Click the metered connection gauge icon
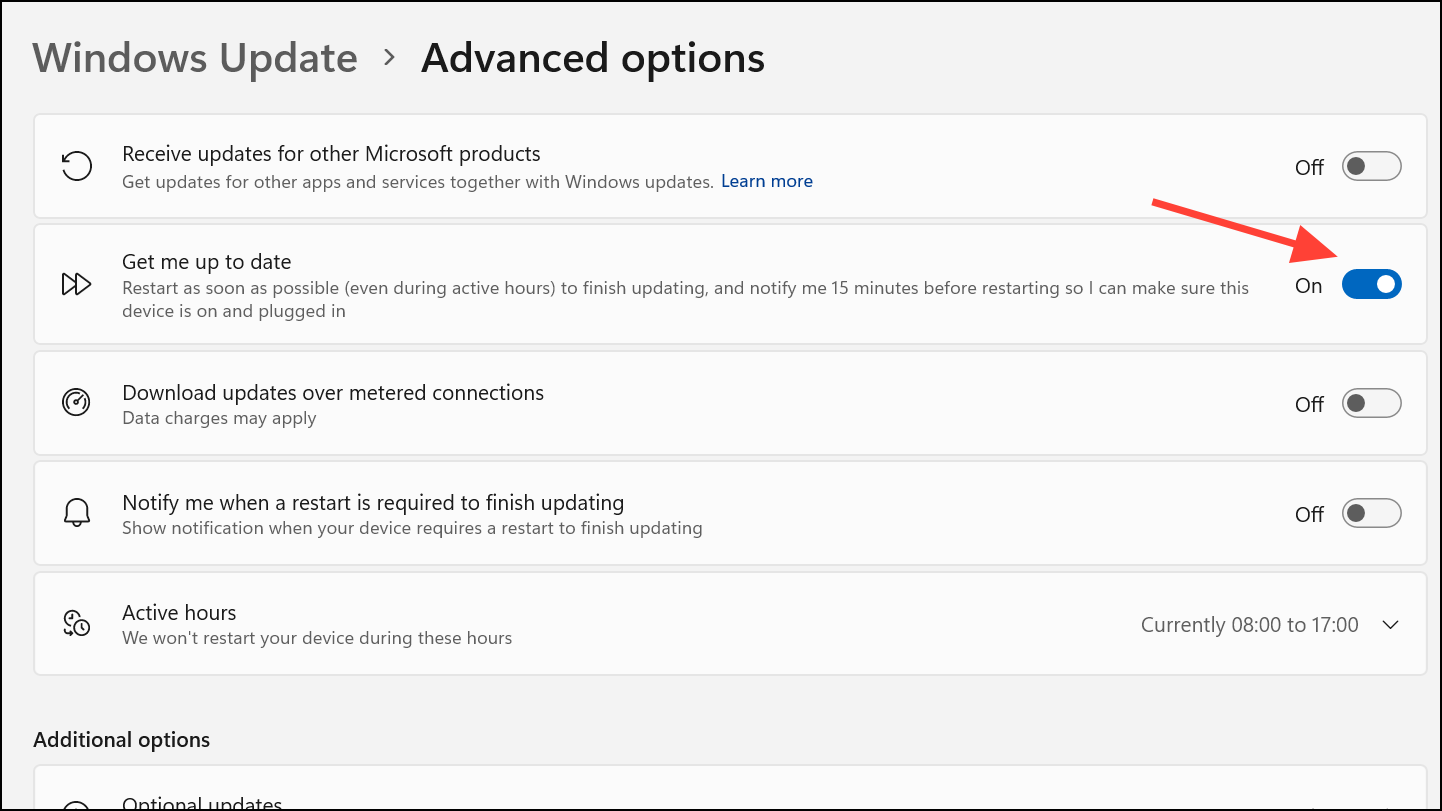Screen dimensions: 1442x811 77,403
